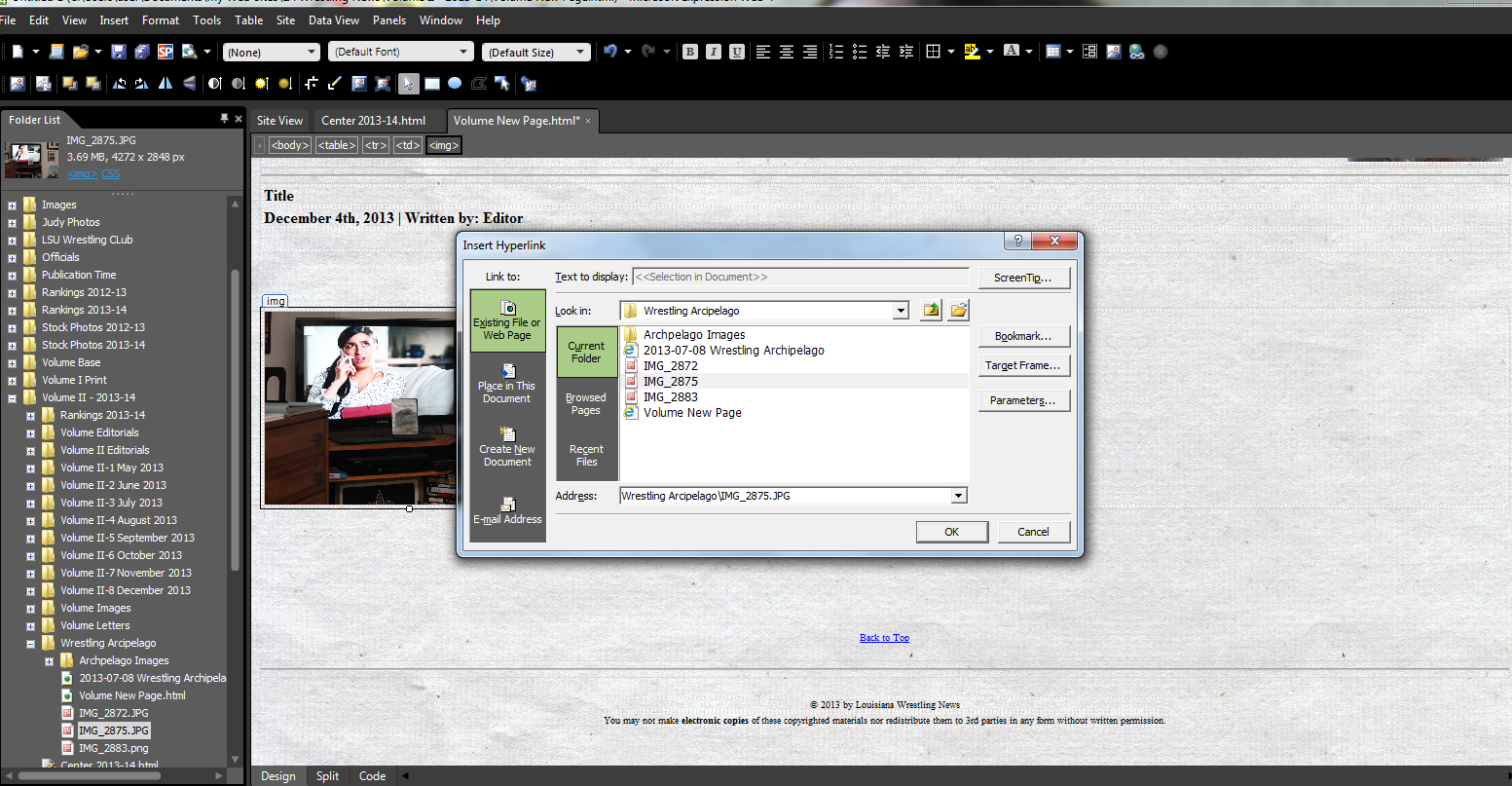Click the Highlight Hotspots icon
The image size is (1512, 786).
tap(502, 84)
